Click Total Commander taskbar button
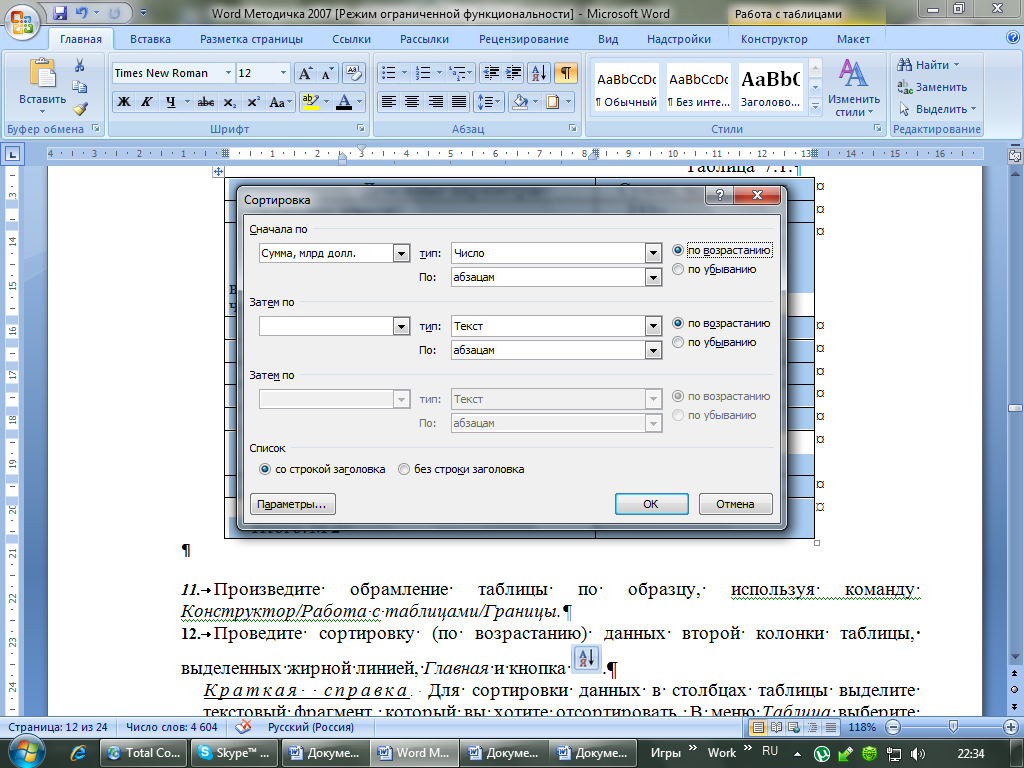1024x768 pixels. pyautogui.click(x=144, y=752)
